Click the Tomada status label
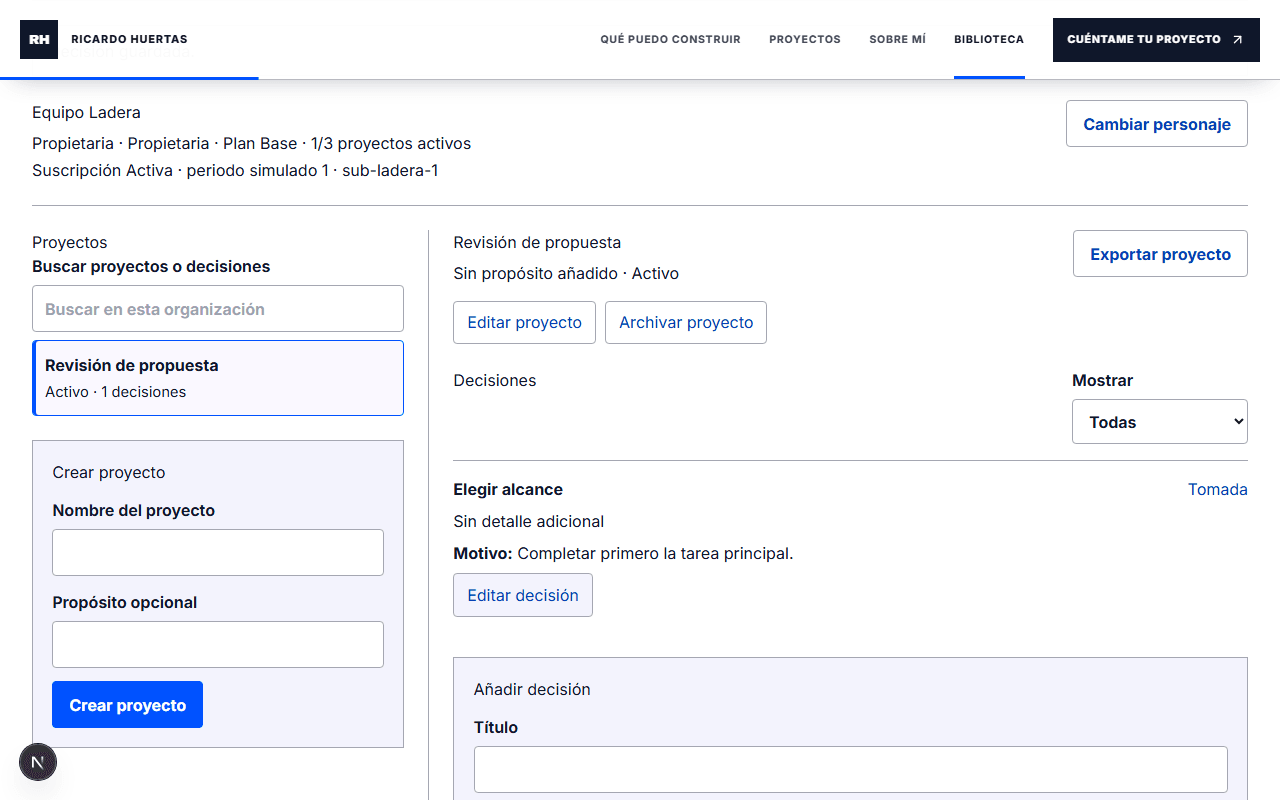Screen dimensions: 1280x800 coord(1217,490)
